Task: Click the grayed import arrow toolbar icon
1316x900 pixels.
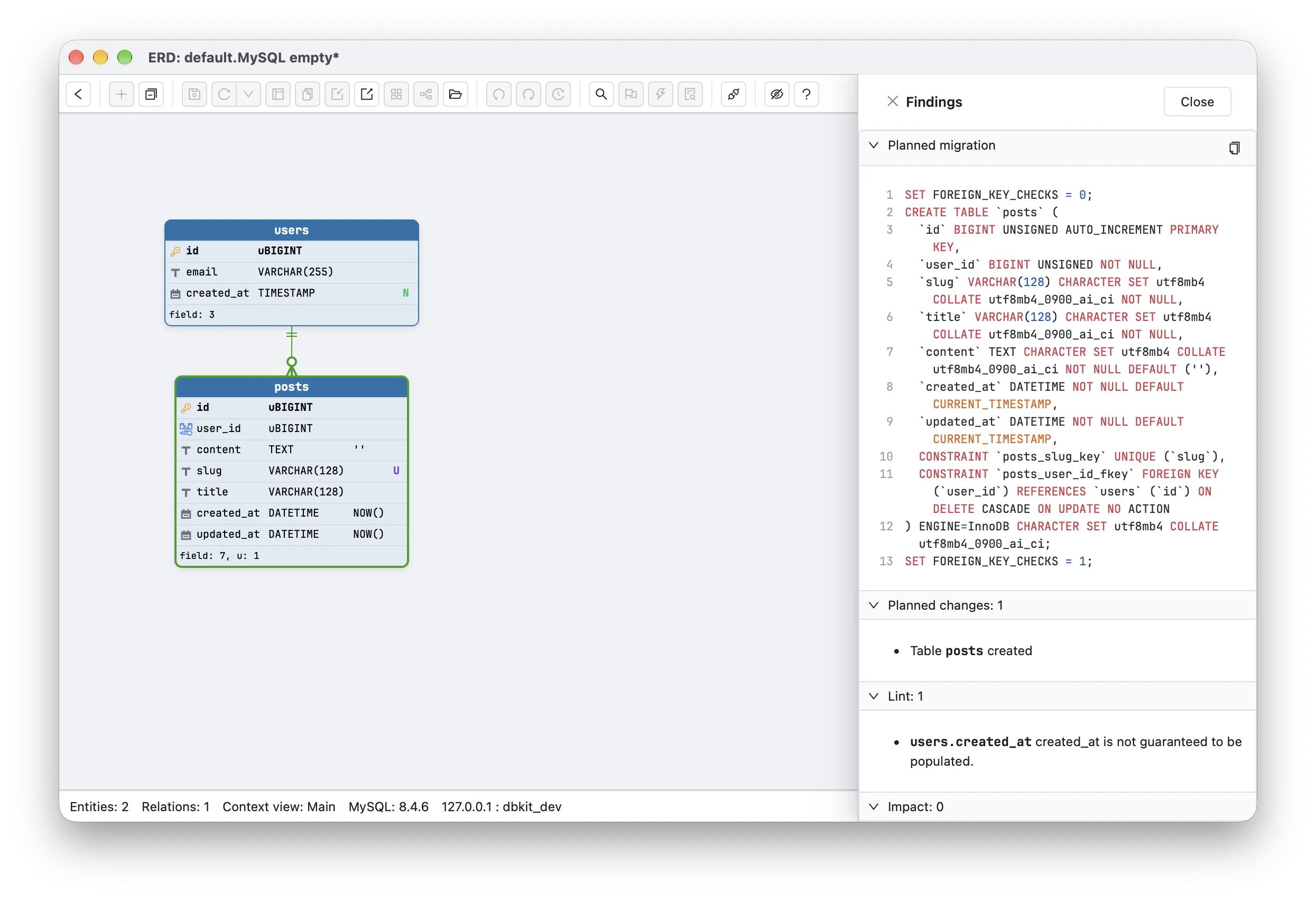Action: point(337,94)
